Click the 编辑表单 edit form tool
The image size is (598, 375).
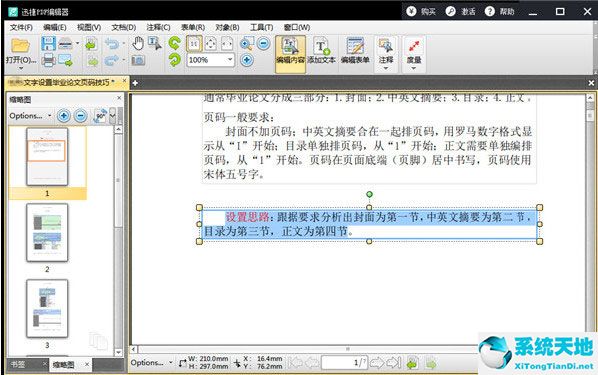355,50
